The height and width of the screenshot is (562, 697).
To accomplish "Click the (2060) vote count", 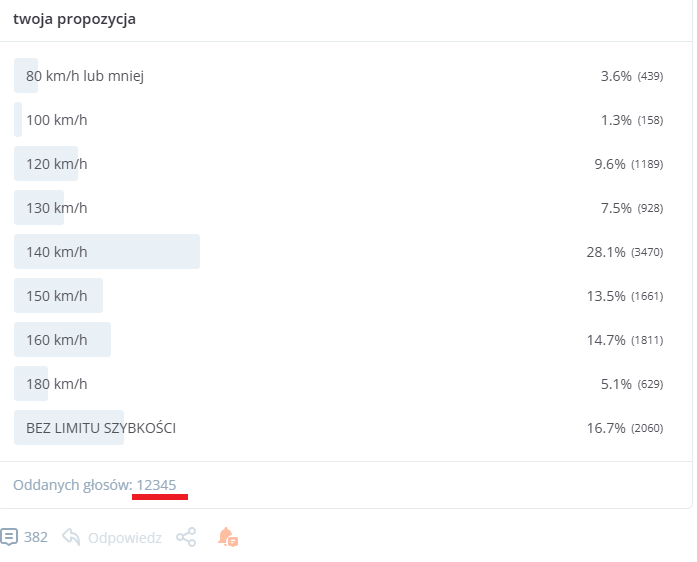I will (647, 428).
